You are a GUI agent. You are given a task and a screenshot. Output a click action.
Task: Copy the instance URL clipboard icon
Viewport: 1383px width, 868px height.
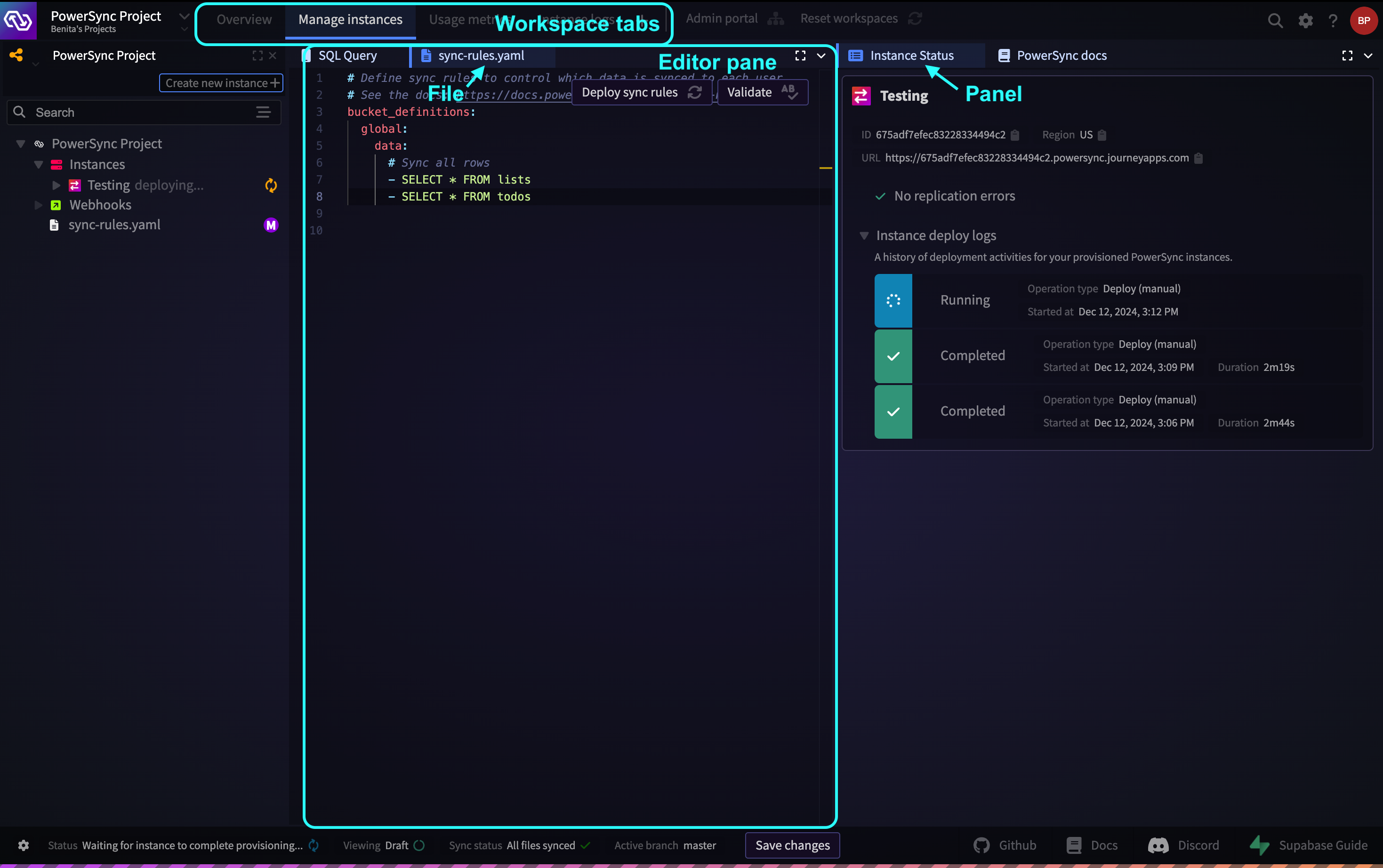[x=1198, y=158]
